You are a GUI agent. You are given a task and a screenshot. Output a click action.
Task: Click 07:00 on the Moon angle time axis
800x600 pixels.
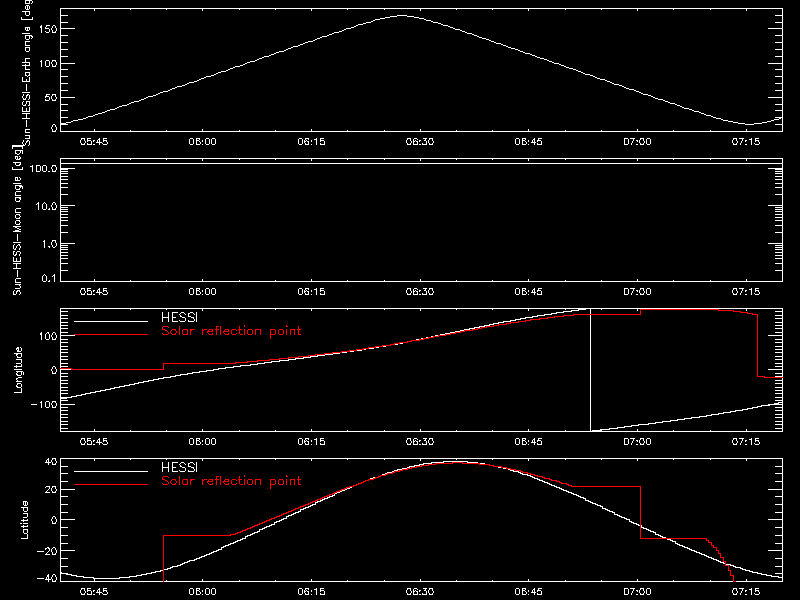click(x=637, y=292)
